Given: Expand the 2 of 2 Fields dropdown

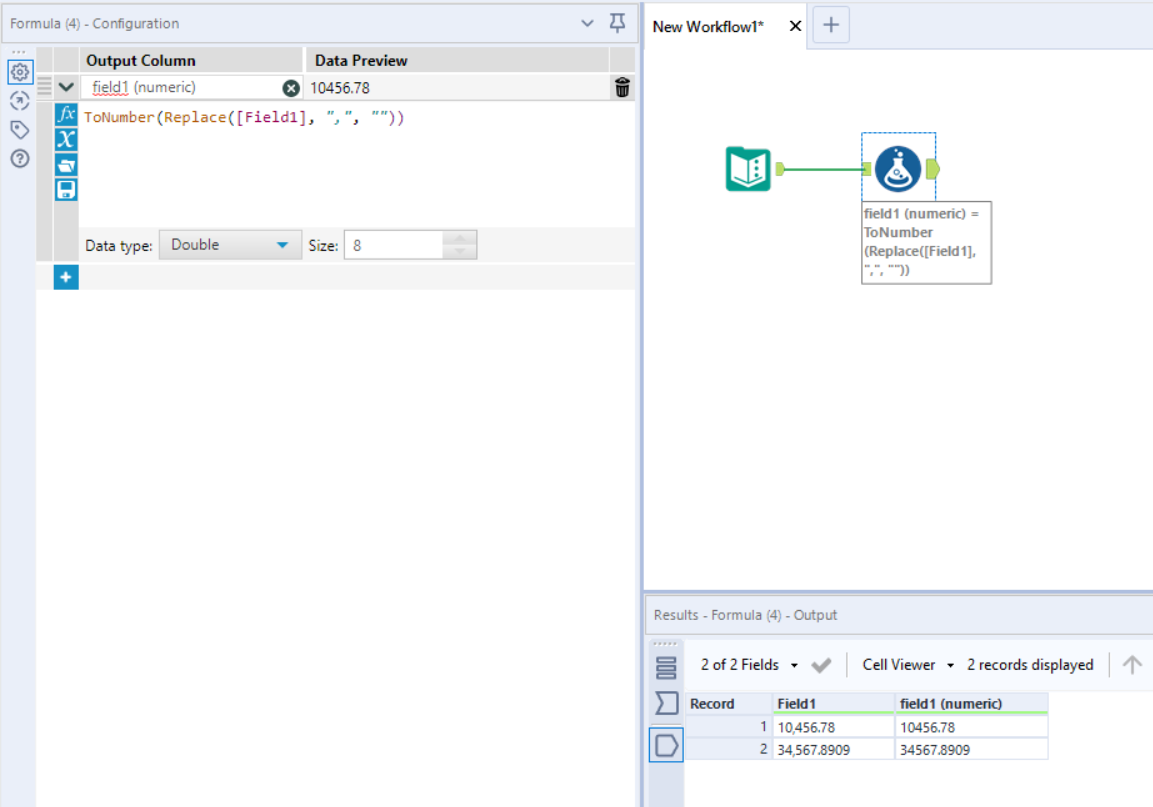Looking at the screenshot, I should 793,664.
